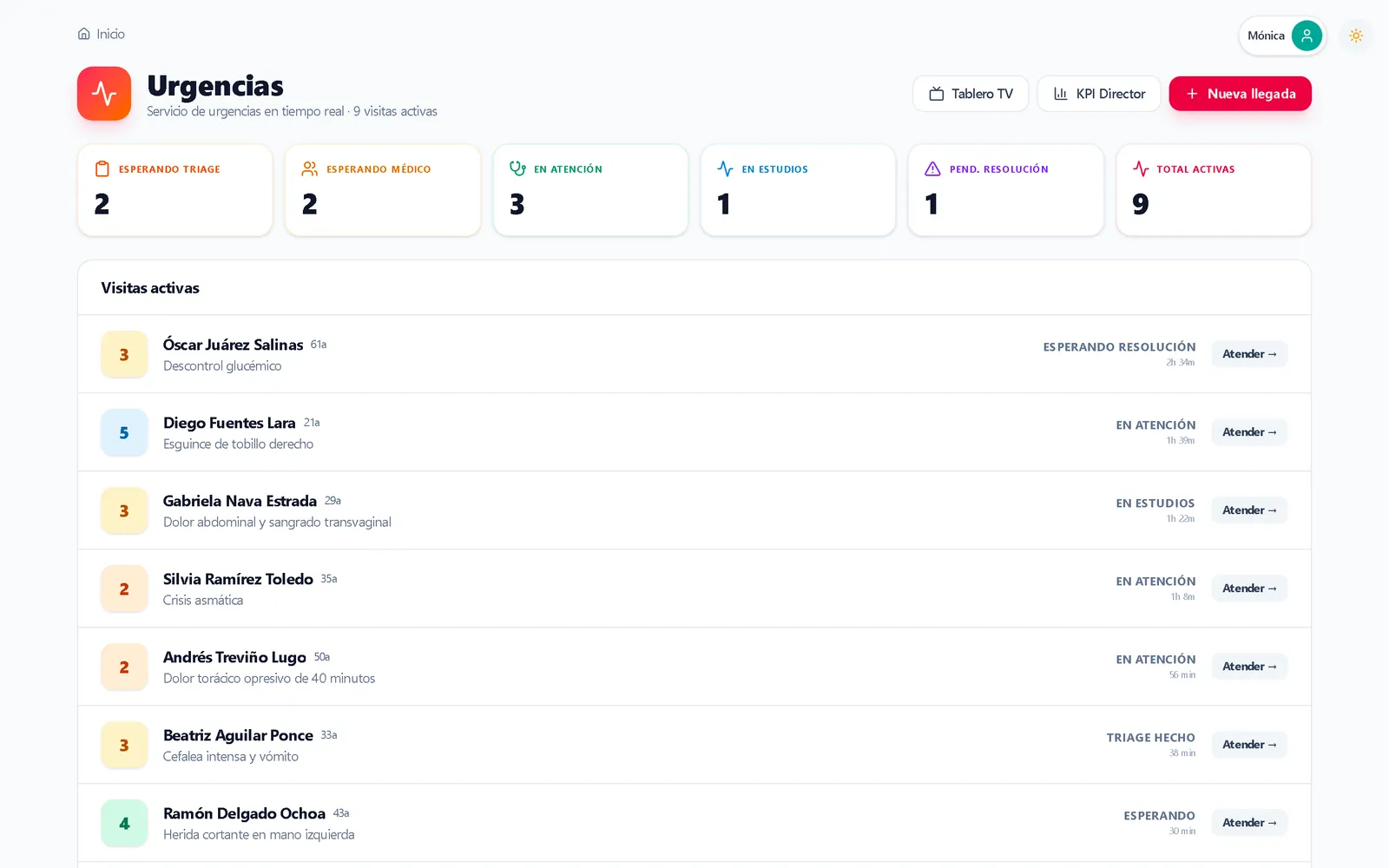Click the bar chart icon in KPI Director
The width and height of the screenshot is (1389, 868).
tap(1061, 94)
